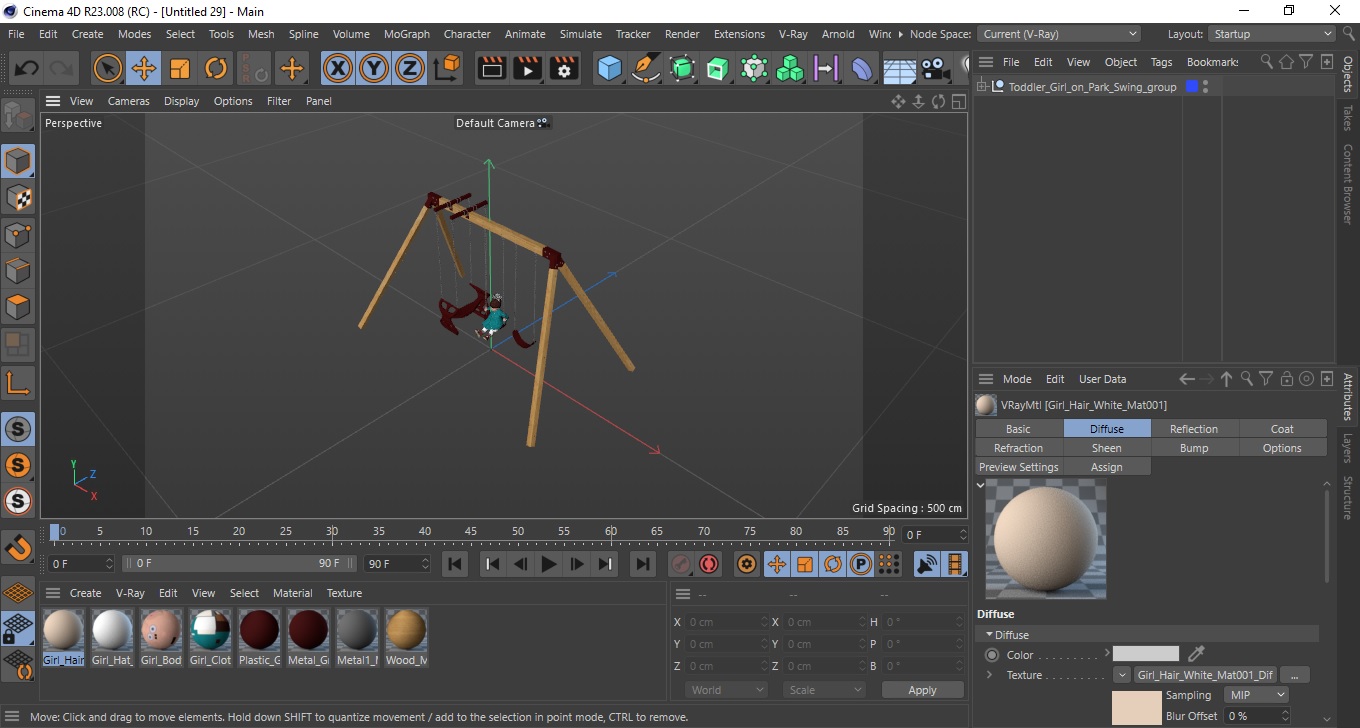Open the V-Ray menu
The image size is (1360, 728).
coord(793,34)
